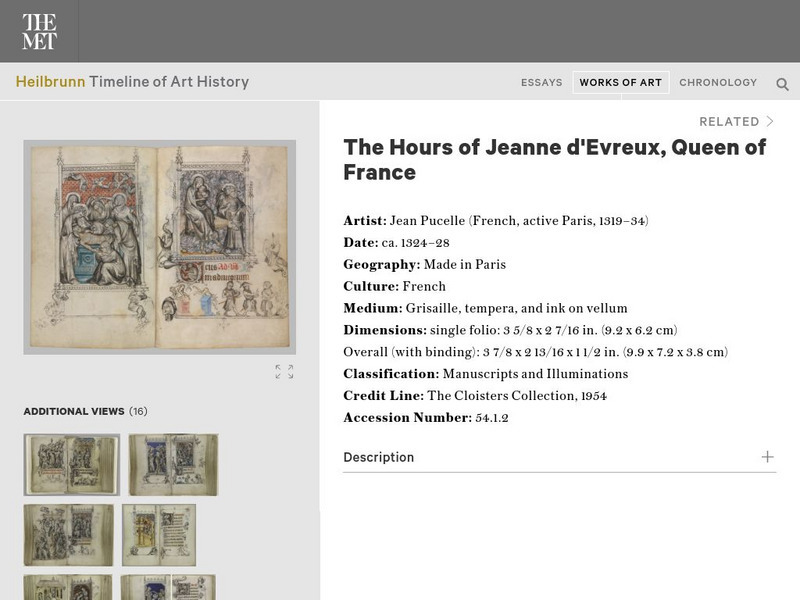Click the accession number 54.1.2
The image size is (800, 600).
(492, 418)
